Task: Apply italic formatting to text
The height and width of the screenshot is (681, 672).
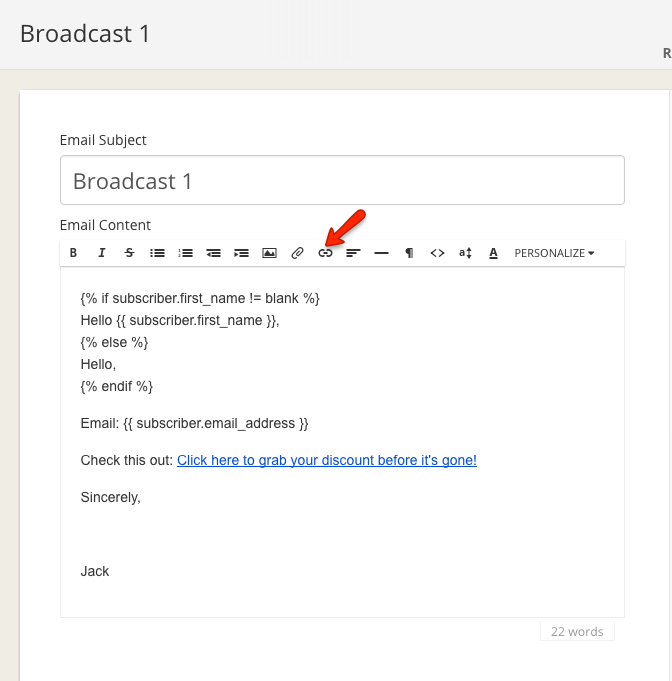Action: point(102,253)
